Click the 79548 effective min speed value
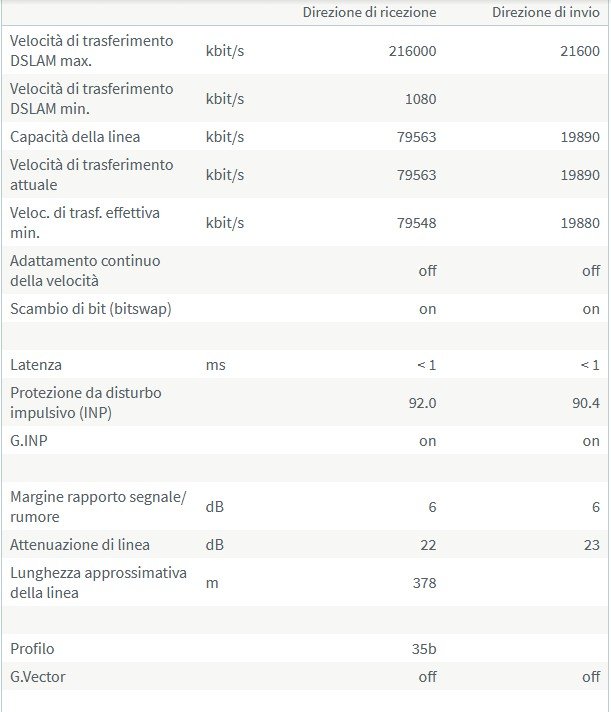 click(416, 223)
